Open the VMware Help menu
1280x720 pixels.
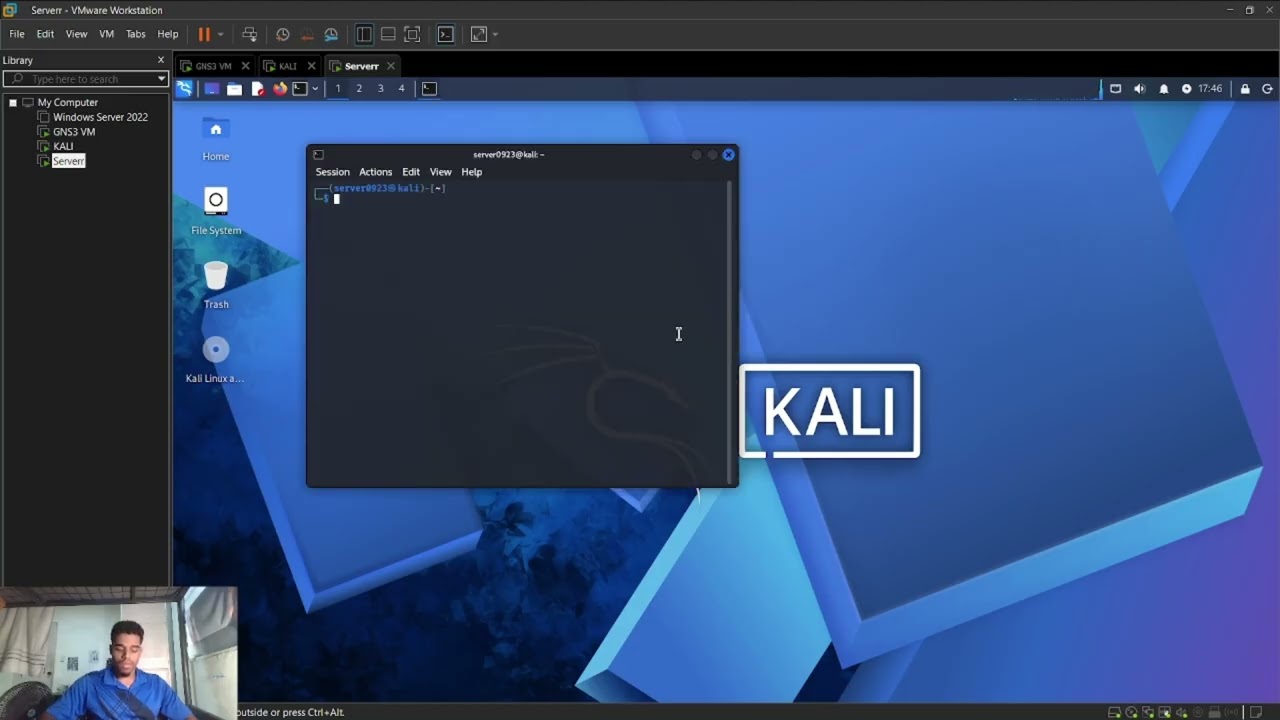coord(168,34)
